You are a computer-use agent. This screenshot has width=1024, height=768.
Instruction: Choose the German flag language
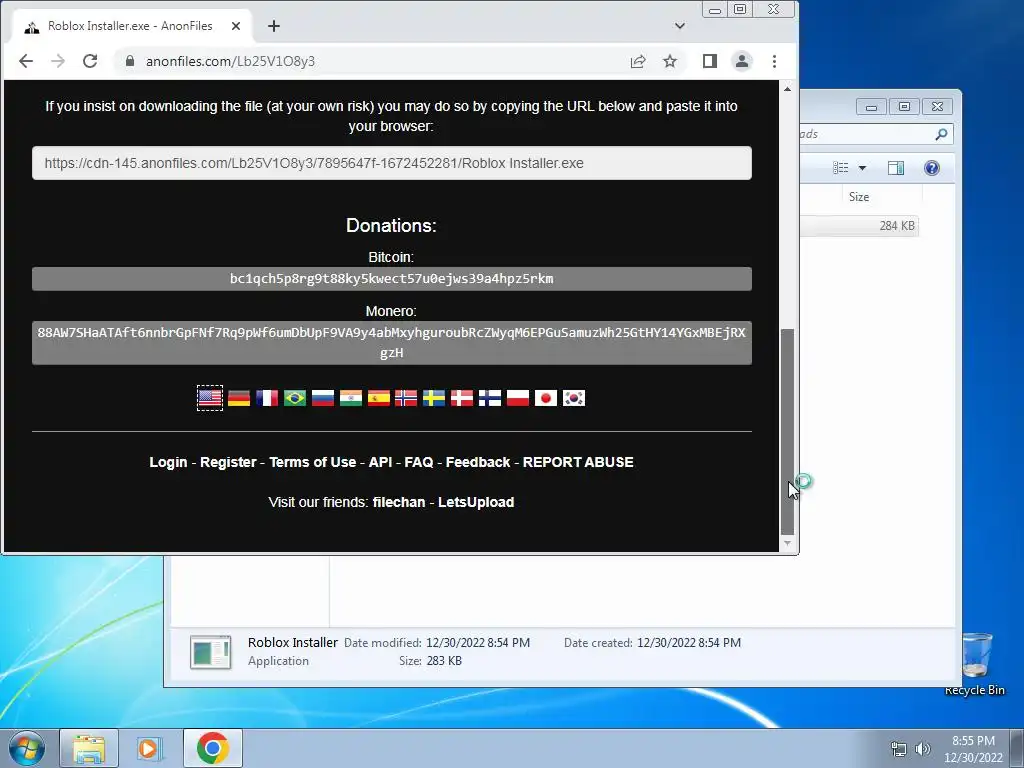239,398
